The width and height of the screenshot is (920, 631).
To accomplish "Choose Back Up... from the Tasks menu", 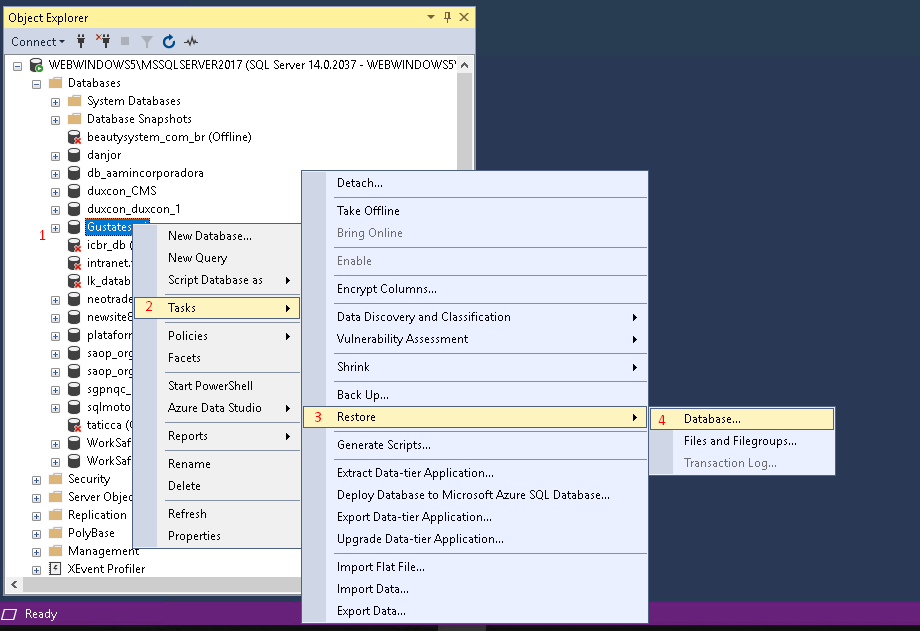I will tap(362, 395).
